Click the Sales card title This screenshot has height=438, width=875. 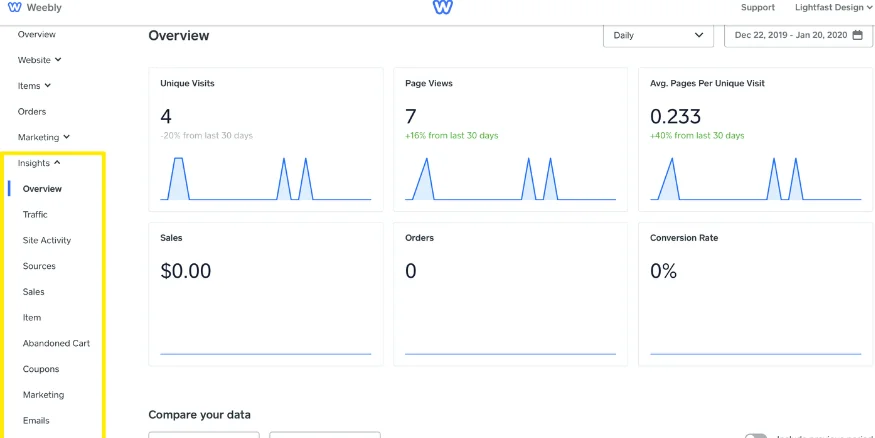click(171, 238)
